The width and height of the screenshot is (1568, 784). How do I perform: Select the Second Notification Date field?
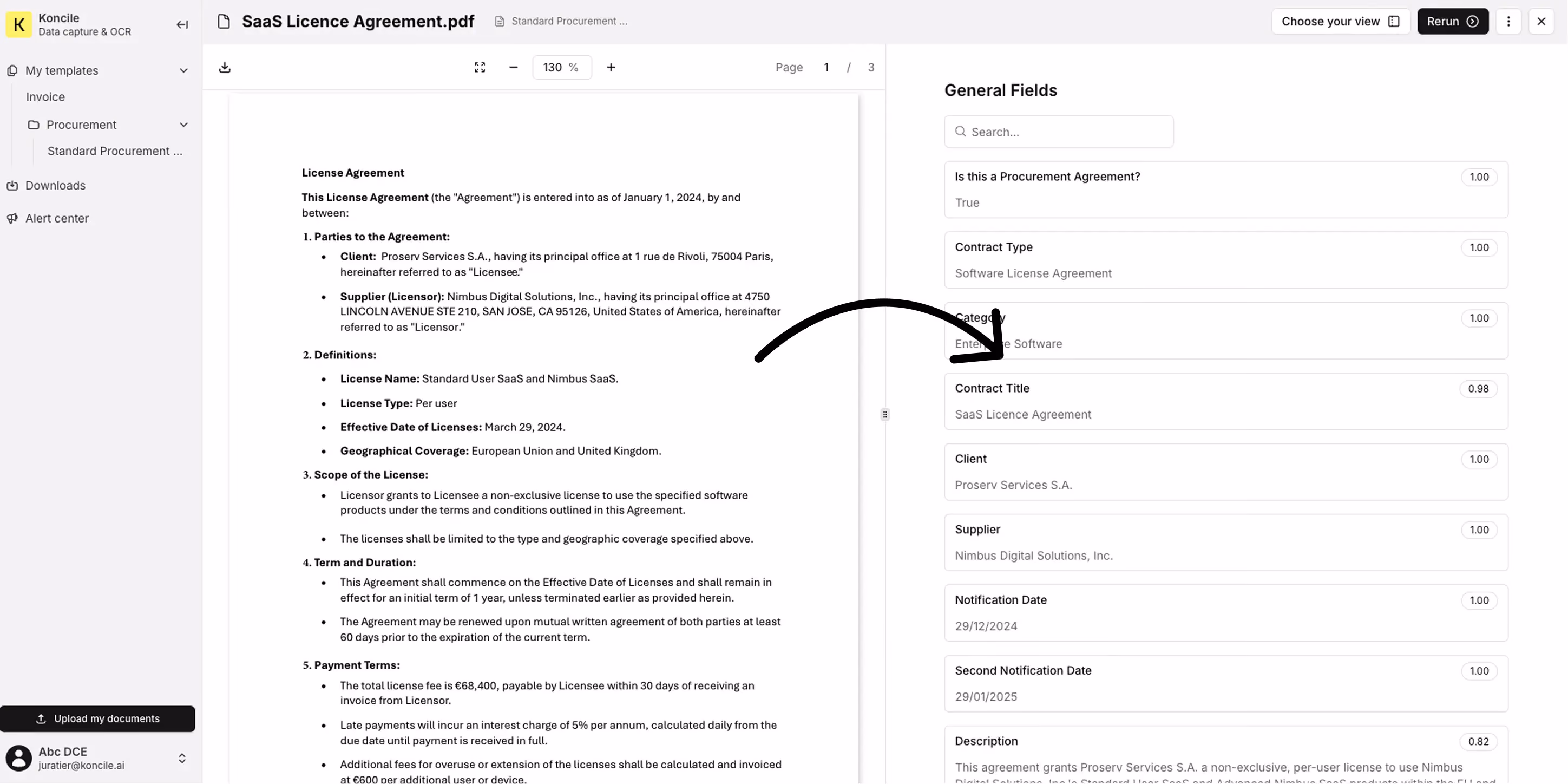[x=1226, y=684]
